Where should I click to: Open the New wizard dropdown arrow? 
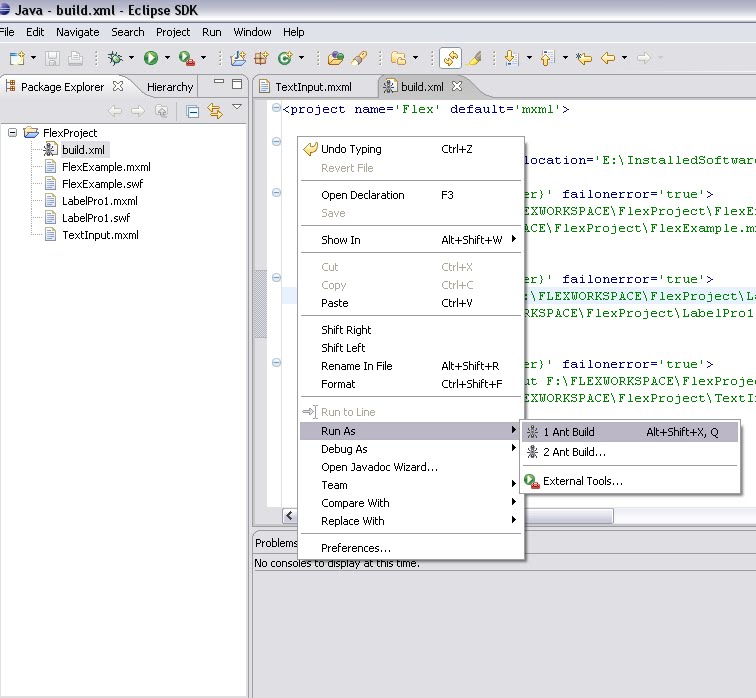33,58
